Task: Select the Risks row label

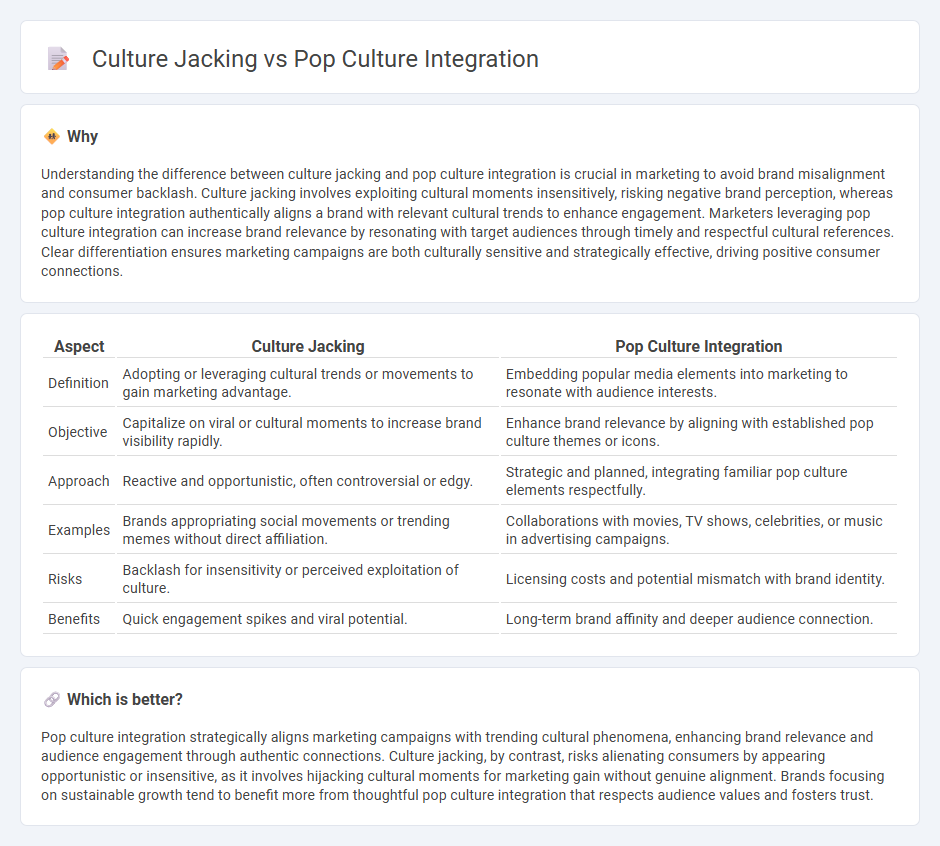Action: (x=65, y=579)
